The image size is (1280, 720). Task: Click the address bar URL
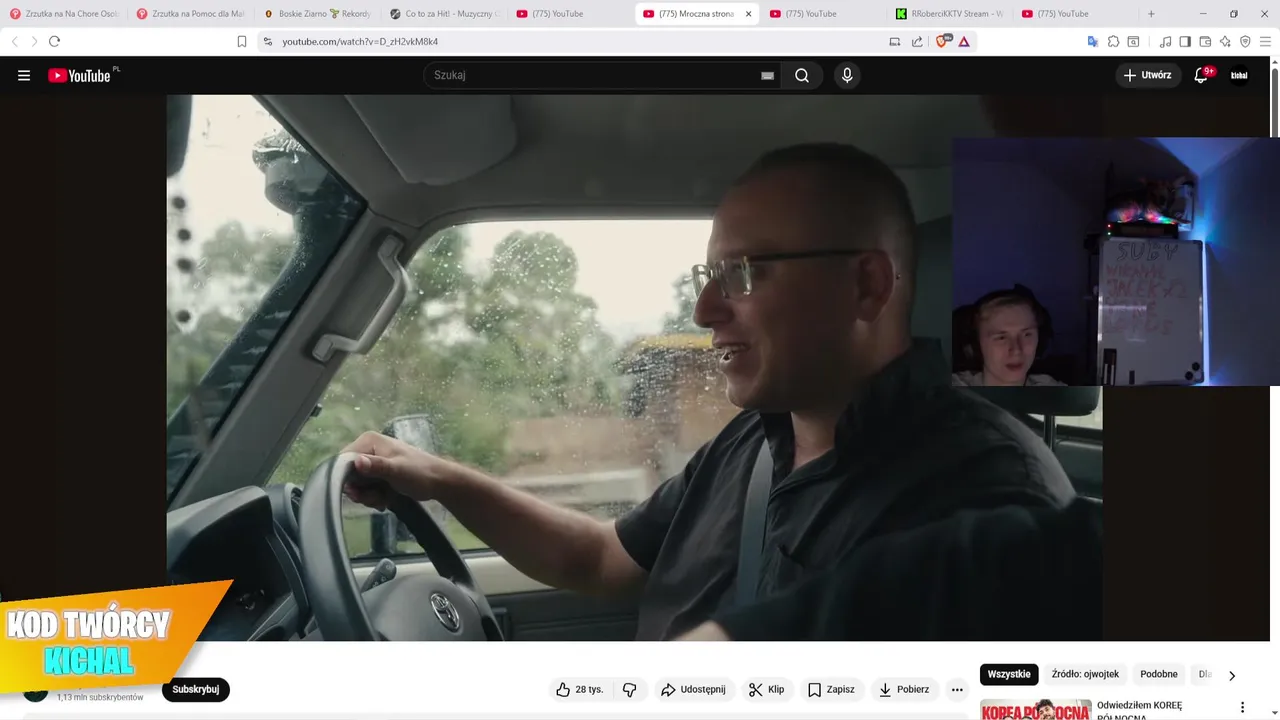(x=360, y=41)
